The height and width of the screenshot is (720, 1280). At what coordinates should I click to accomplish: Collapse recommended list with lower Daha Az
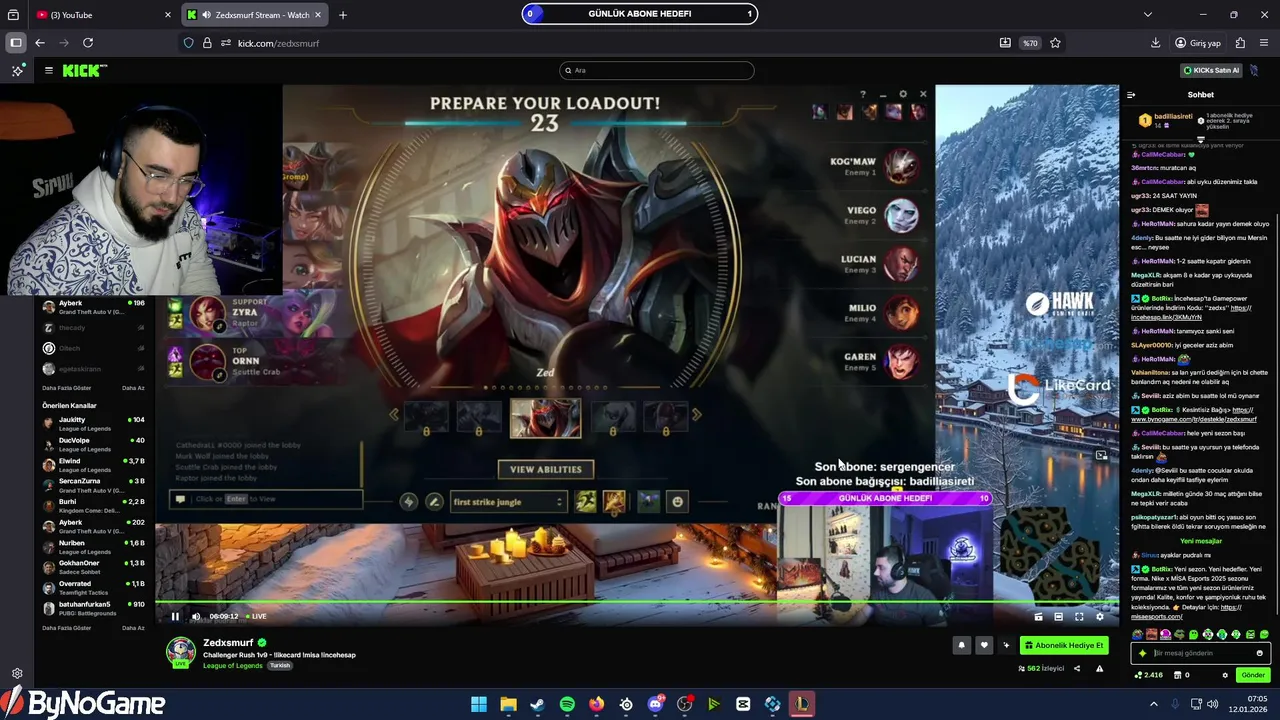[133, 628]
